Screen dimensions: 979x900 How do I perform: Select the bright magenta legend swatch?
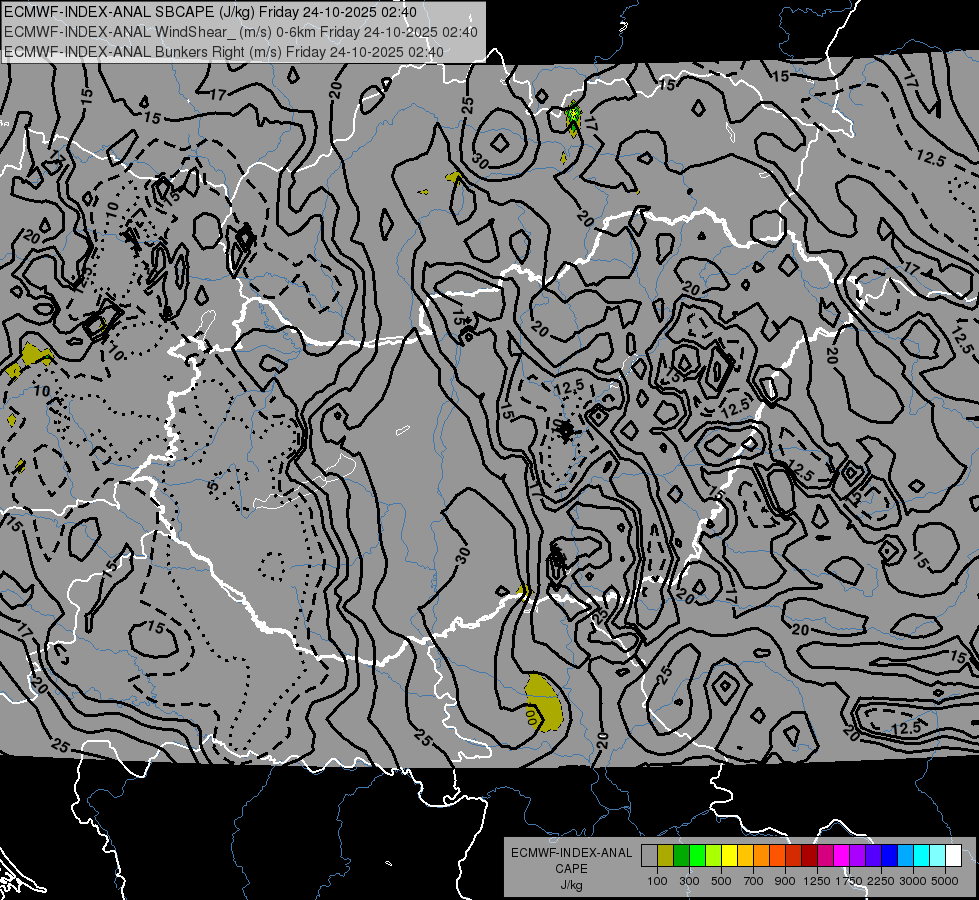click(842, 856)
